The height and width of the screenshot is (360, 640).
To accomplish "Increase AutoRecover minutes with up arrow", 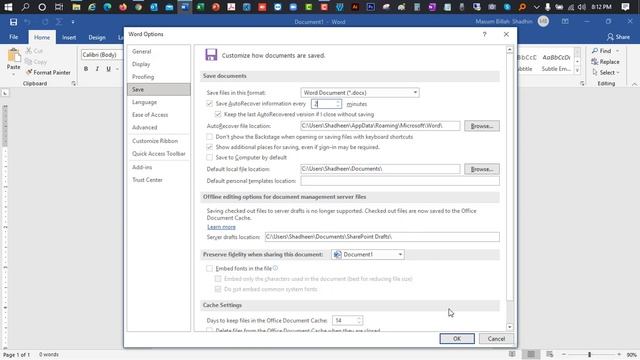I will [338, 102].
